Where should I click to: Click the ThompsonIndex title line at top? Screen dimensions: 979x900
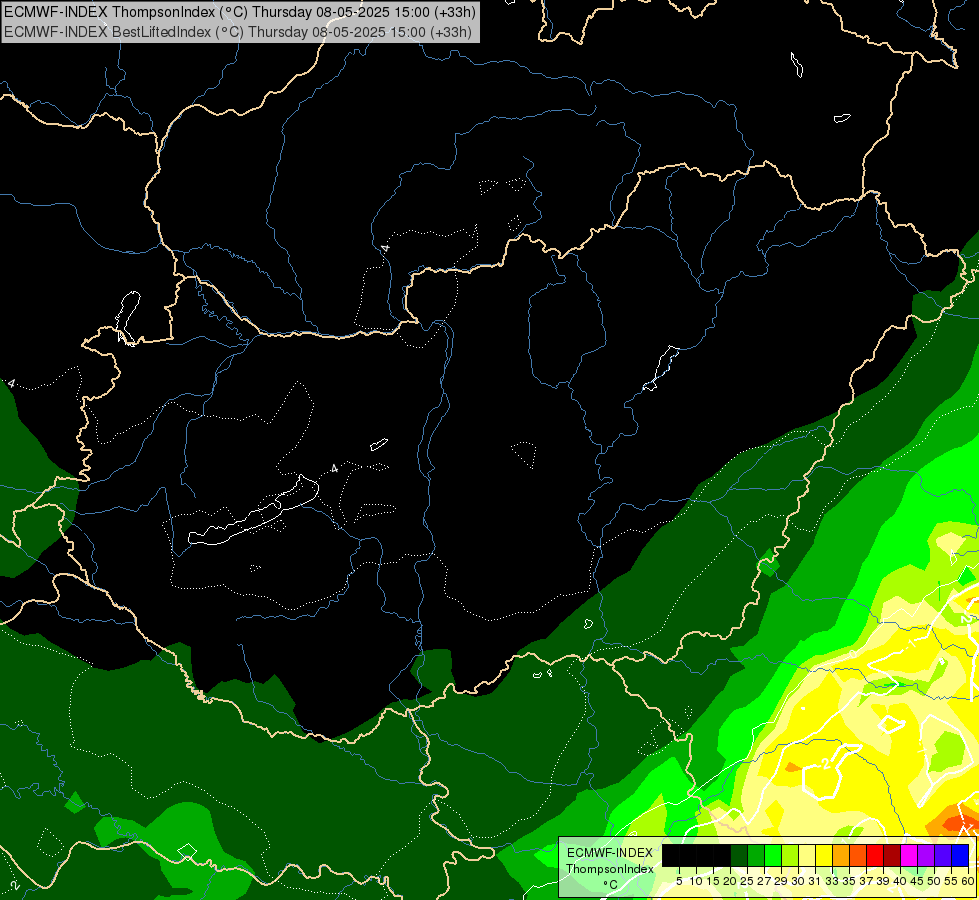click(240, 12)
